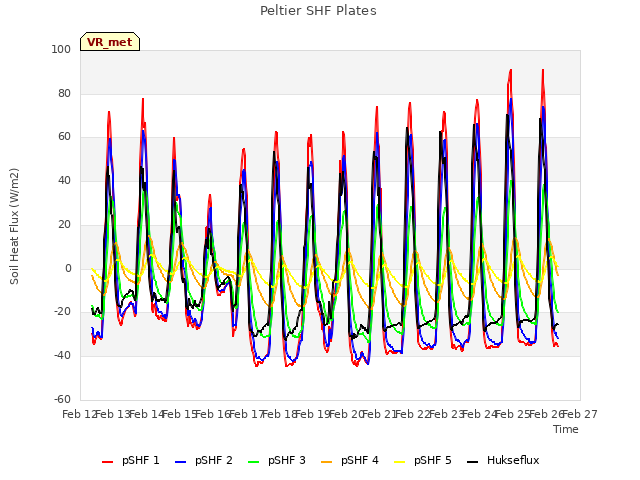Toggle the pSHF 2 legend entry
Viewport: 640px width, 480px height.
pyautogui.click(x=204, y=460)
